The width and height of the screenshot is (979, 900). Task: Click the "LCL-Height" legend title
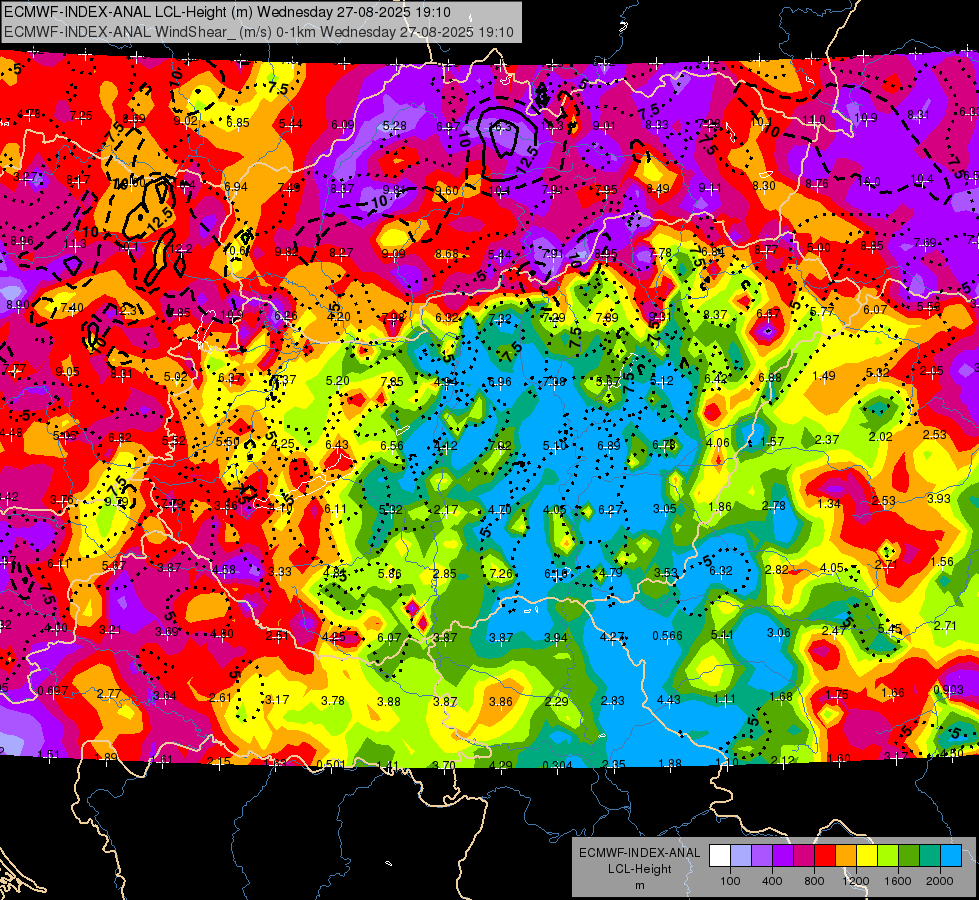pos(639,869)
